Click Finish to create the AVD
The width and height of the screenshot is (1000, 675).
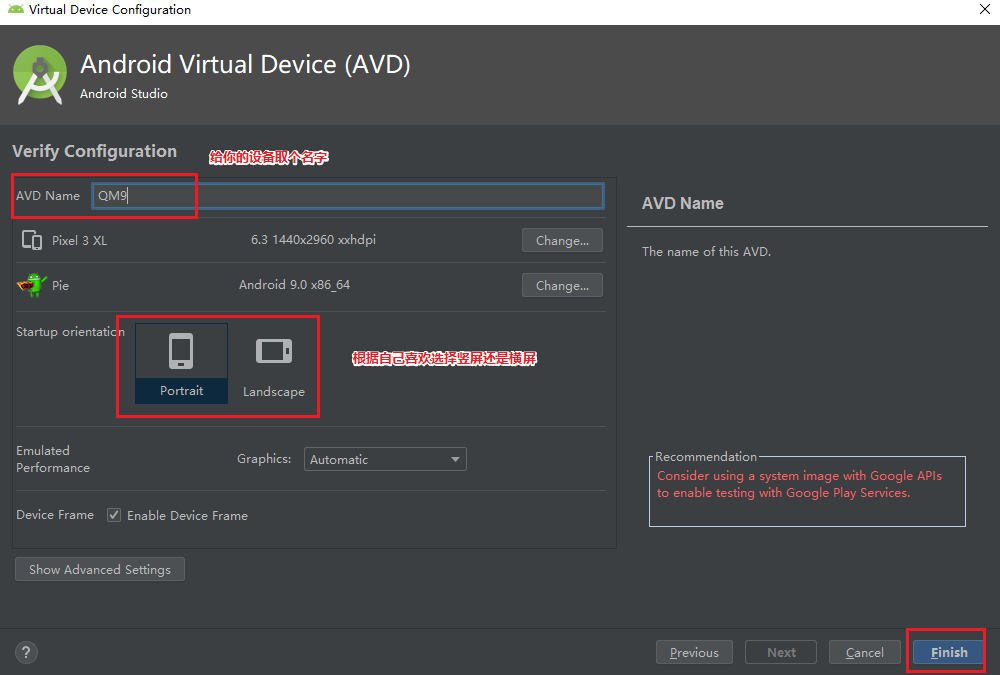[948, 652]
